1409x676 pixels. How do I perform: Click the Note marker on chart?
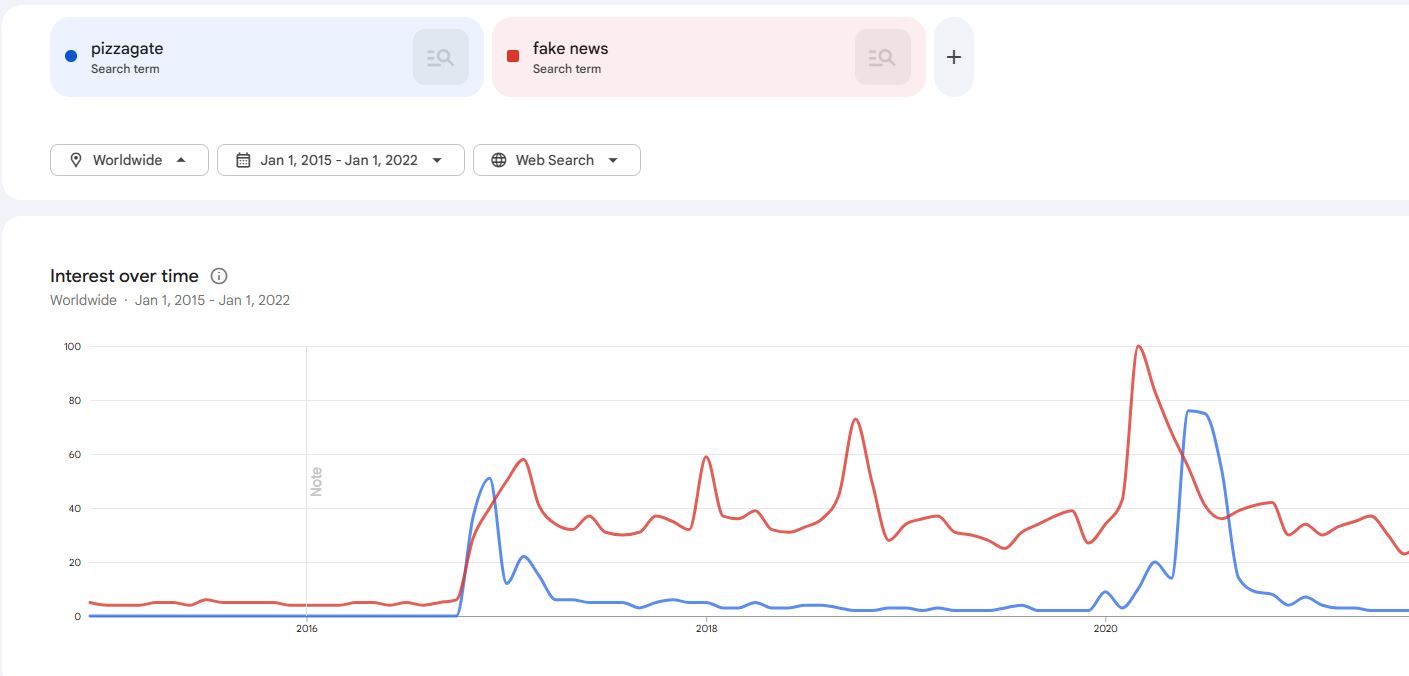pos(316,481)
